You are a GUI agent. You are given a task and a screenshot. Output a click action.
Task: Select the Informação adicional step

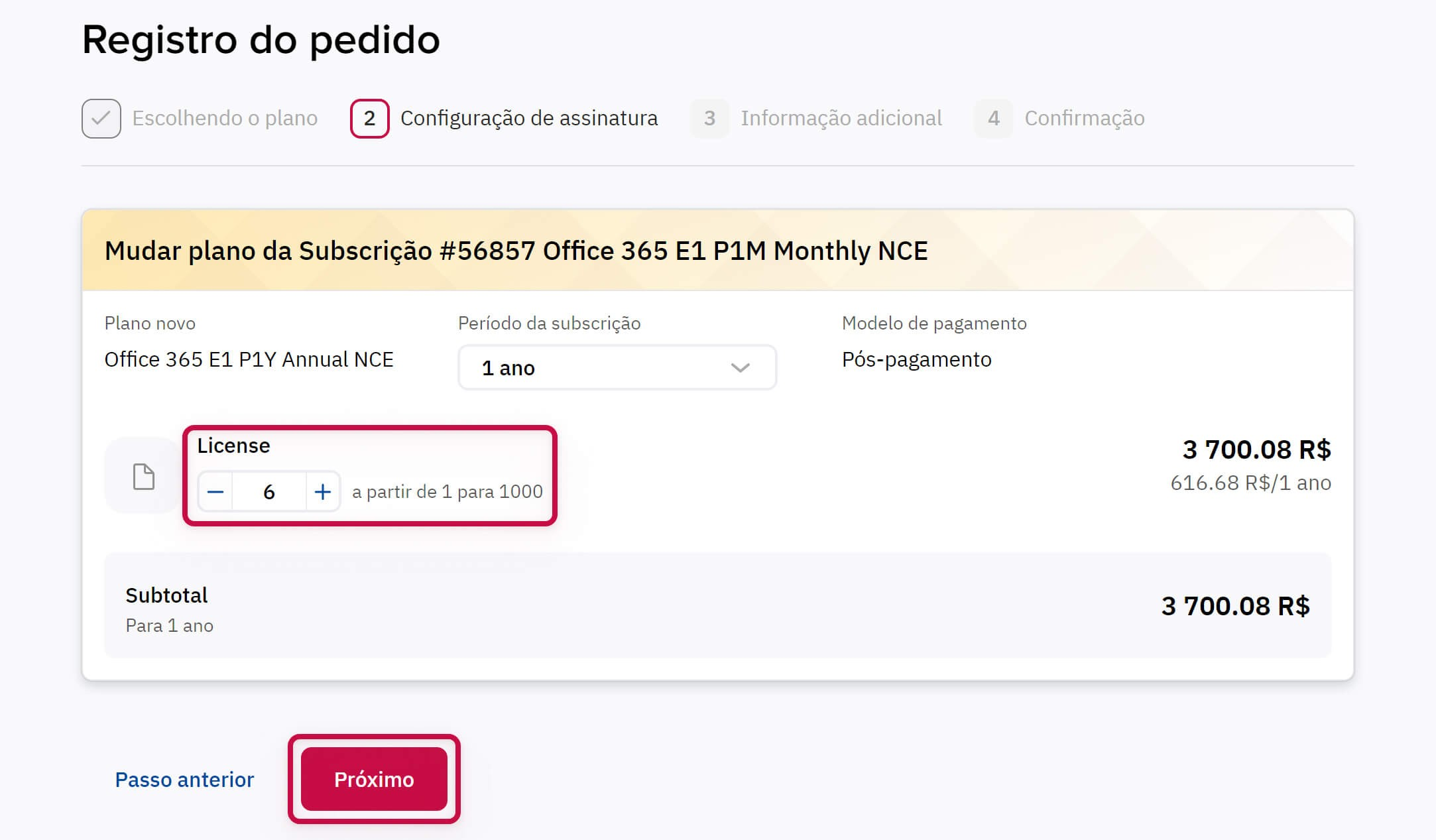click(x=841, y=119)
